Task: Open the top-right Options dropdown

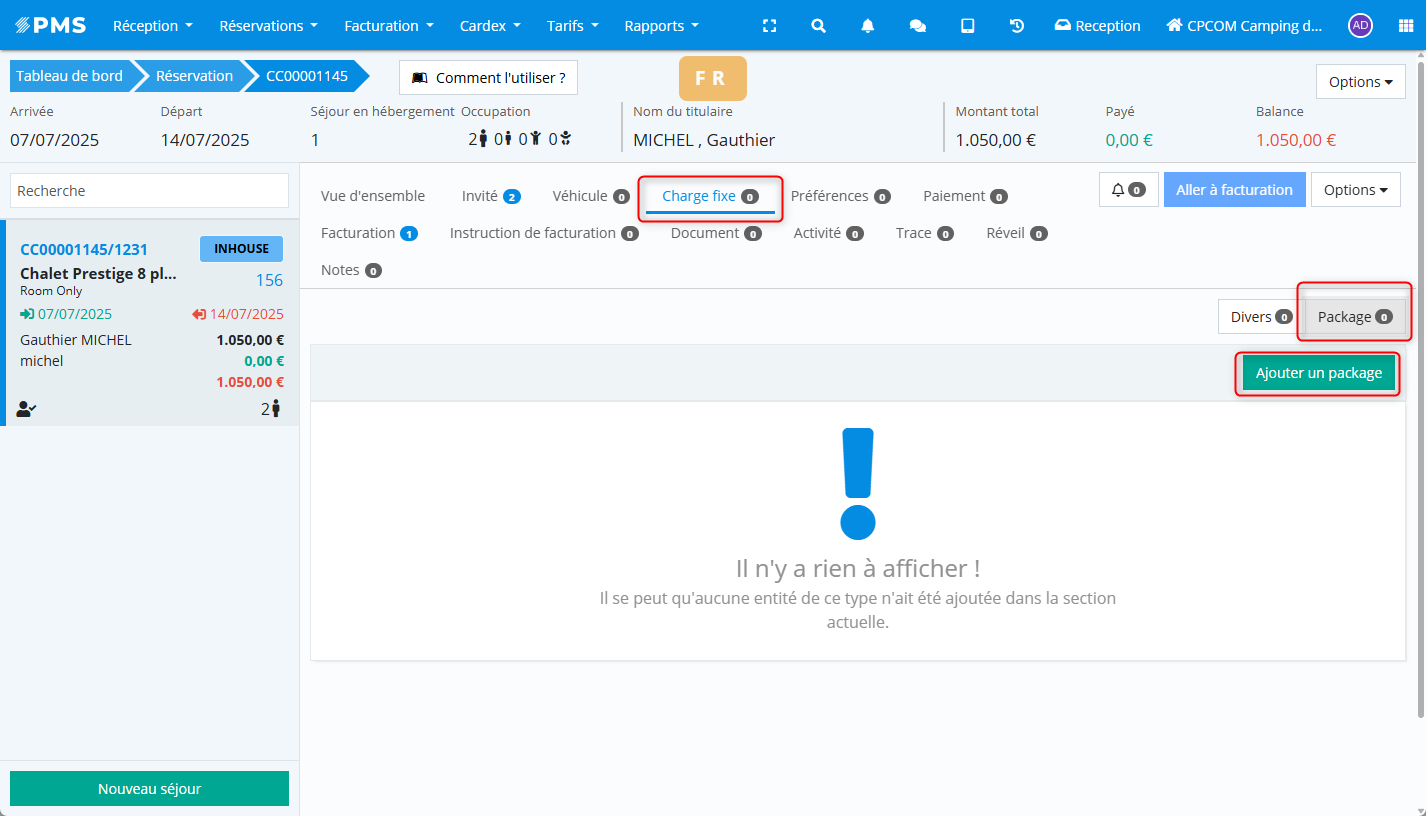Action: [1360, 82]
